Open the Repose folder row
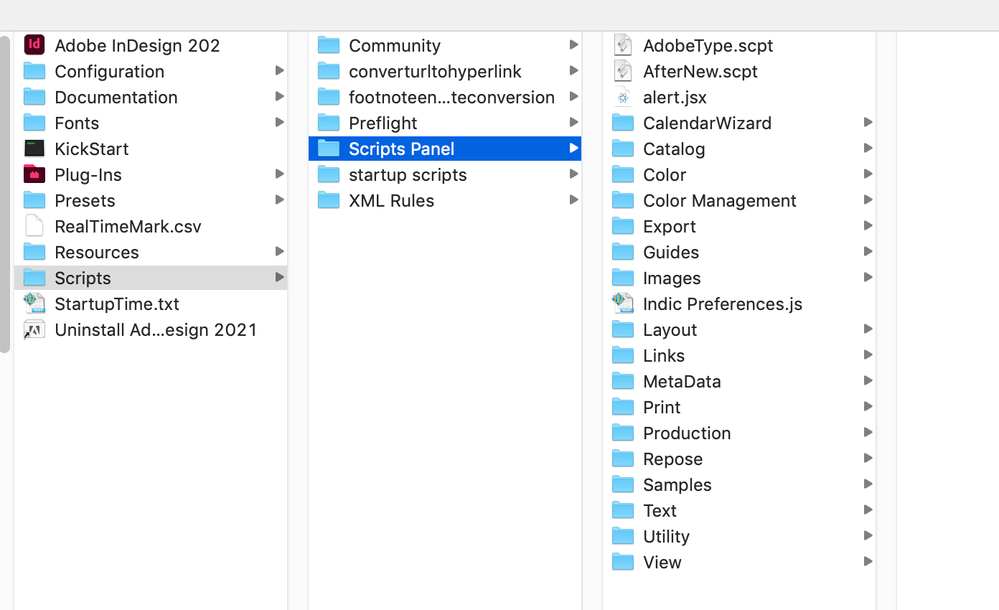 coord(739,458)
